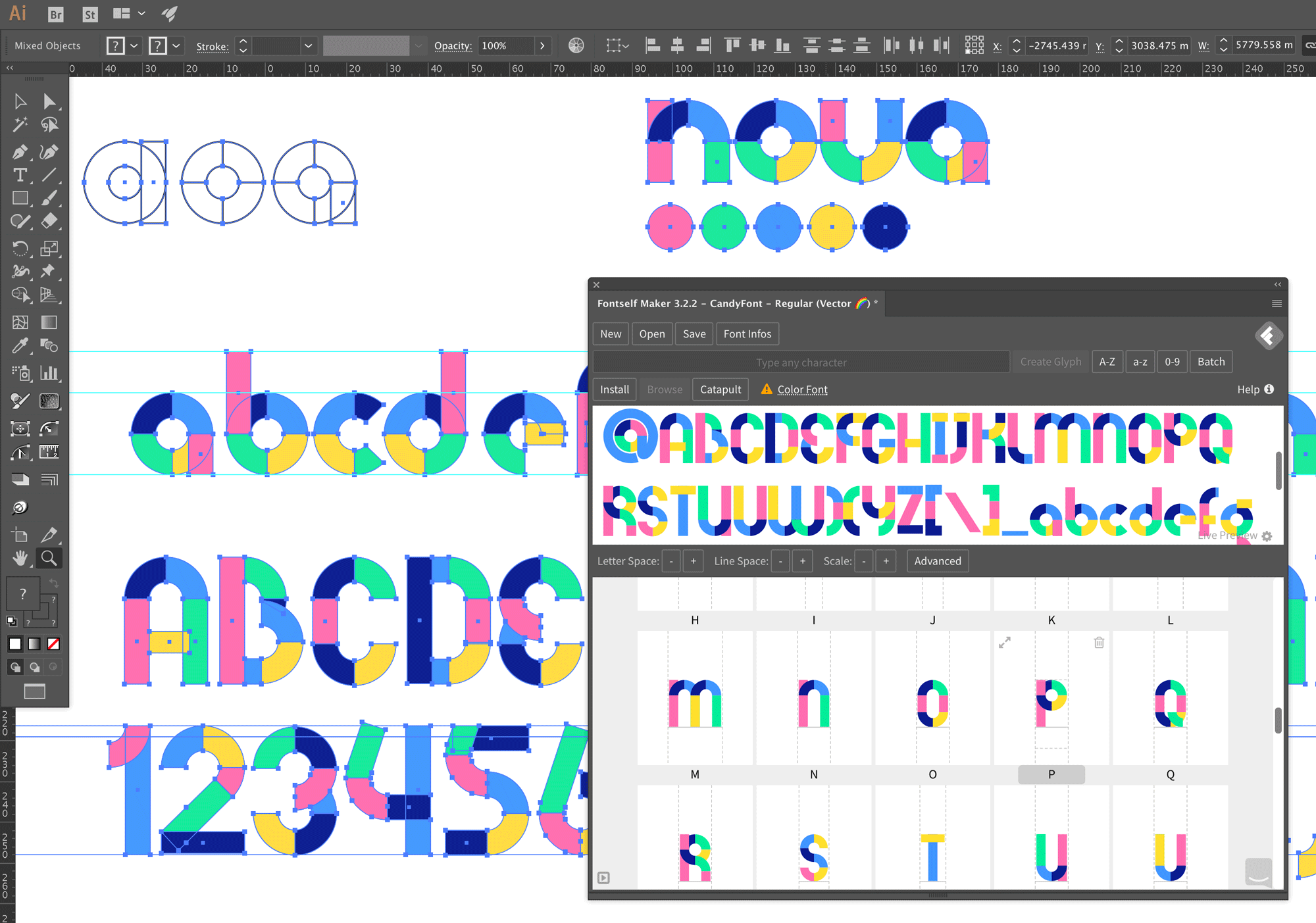Select the Gradient tool
Image resolution: width=1316 pixels, height=923 pixels.
coord(49,322)
